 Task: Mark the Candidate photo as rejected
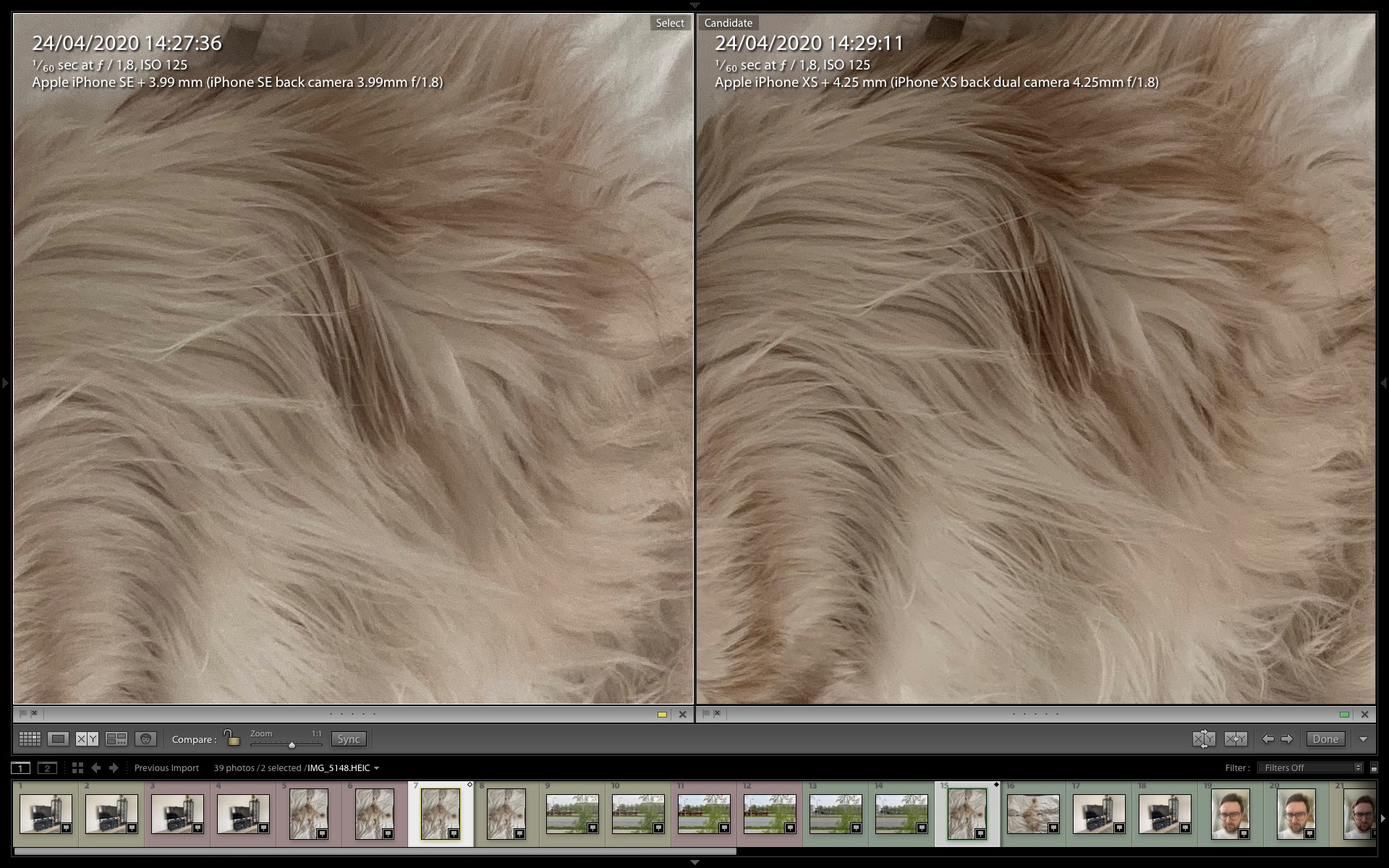click(718, 713)
